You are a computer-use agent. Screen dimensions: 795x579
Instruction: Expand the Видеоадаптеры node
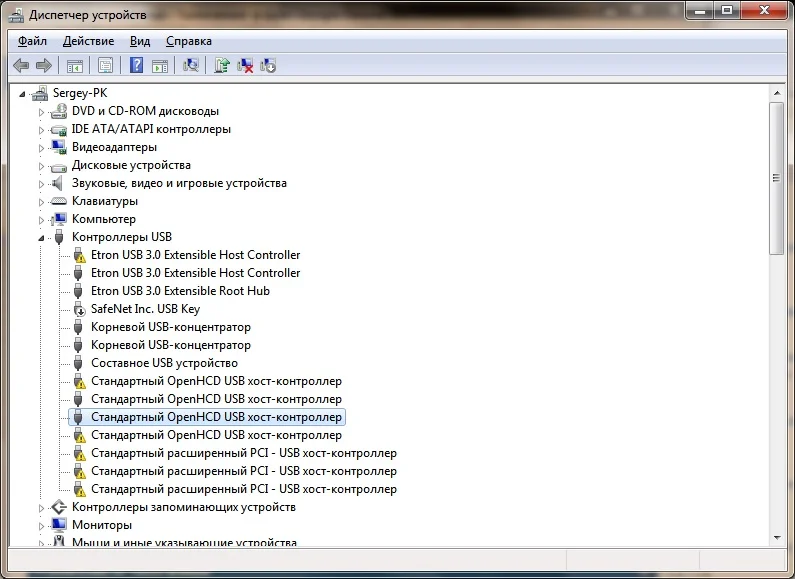[x=41, y=148]
